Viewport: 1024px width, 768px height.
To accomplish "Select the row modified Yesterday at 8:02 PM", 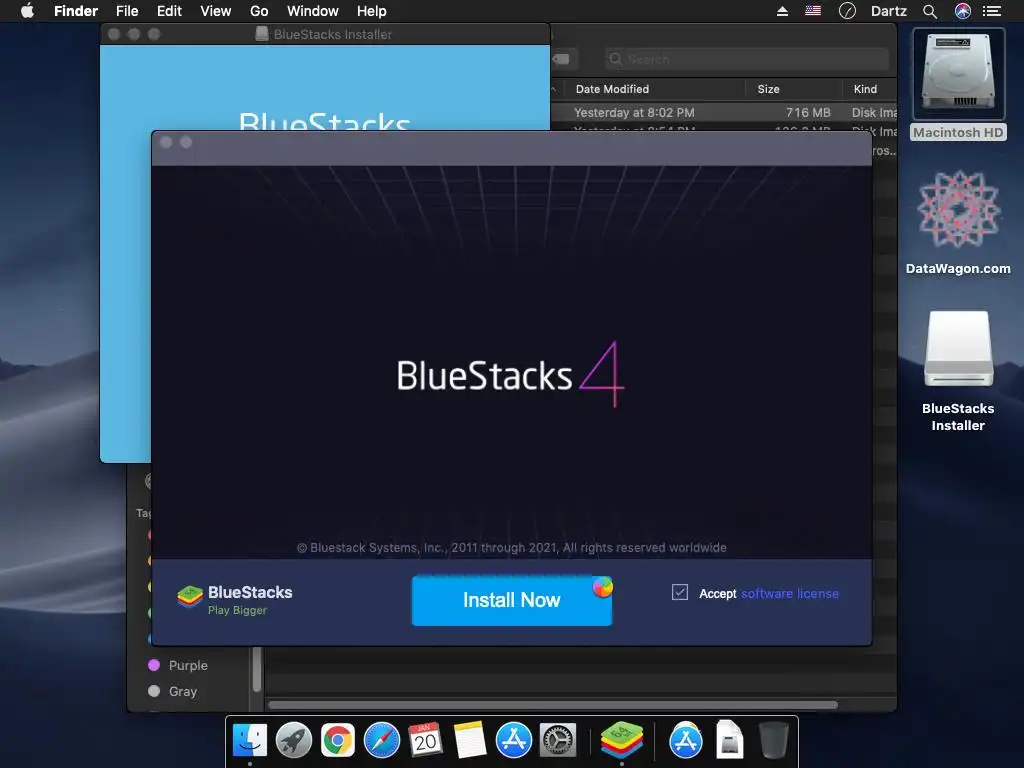I will [x=724, y=112].
